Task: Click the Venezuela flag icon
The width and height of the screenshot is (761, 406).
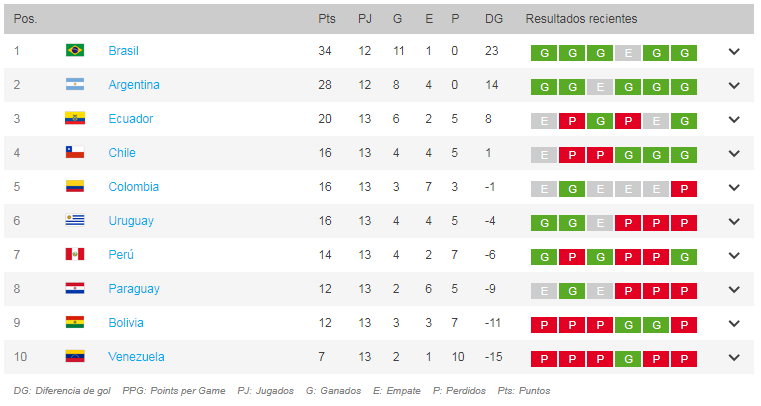Action: click(74, 357)
